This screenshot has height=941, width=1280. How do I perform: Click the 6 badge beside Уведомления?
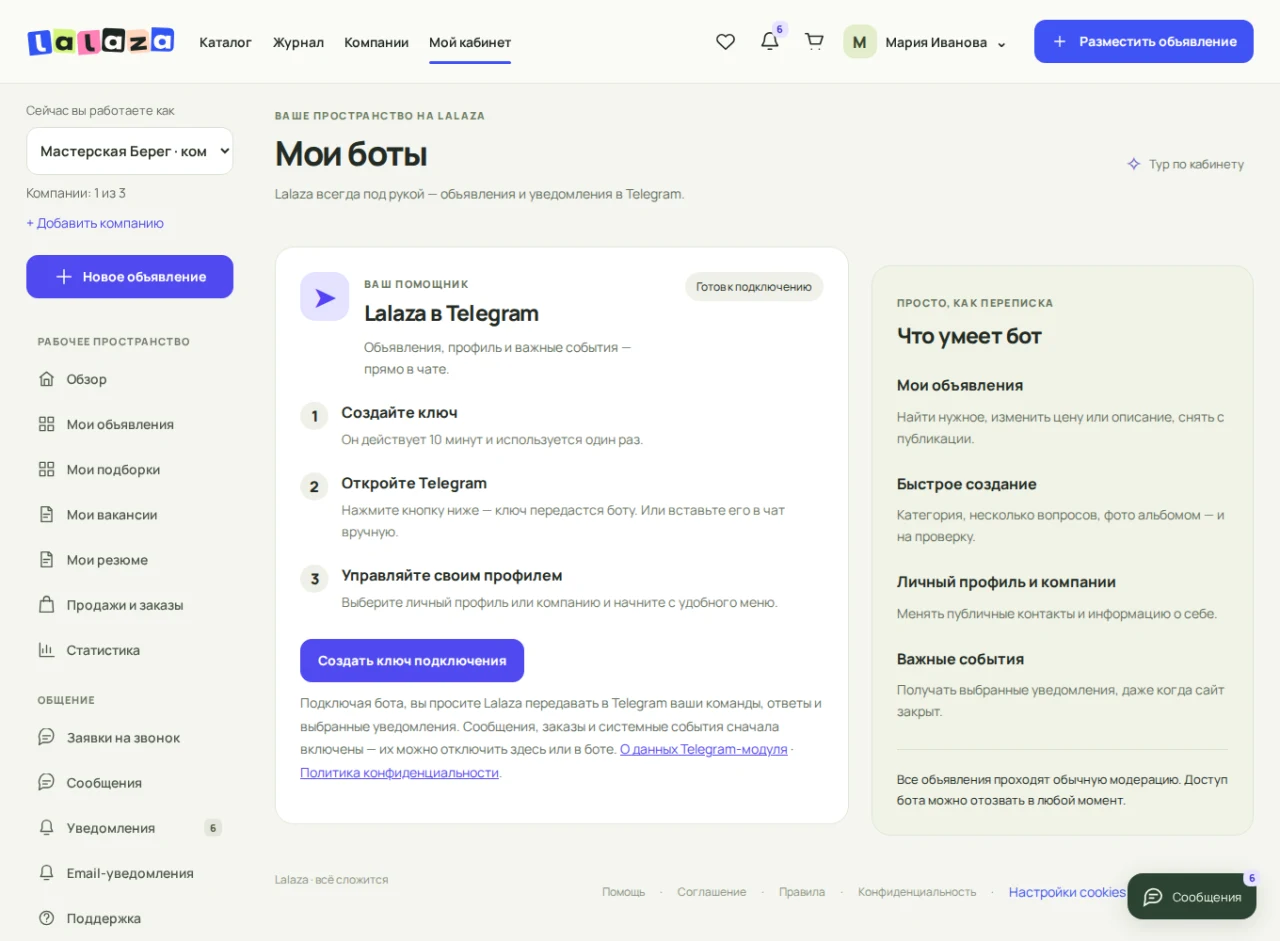tap(212, 828)
